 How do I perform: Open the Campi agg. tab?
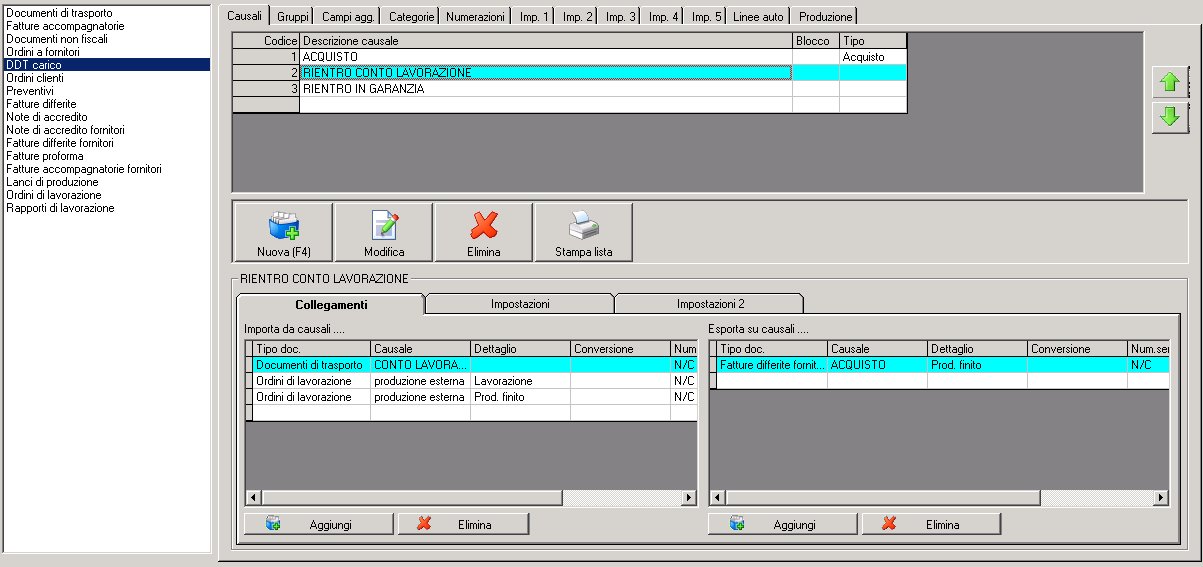(x=347, y=17)
